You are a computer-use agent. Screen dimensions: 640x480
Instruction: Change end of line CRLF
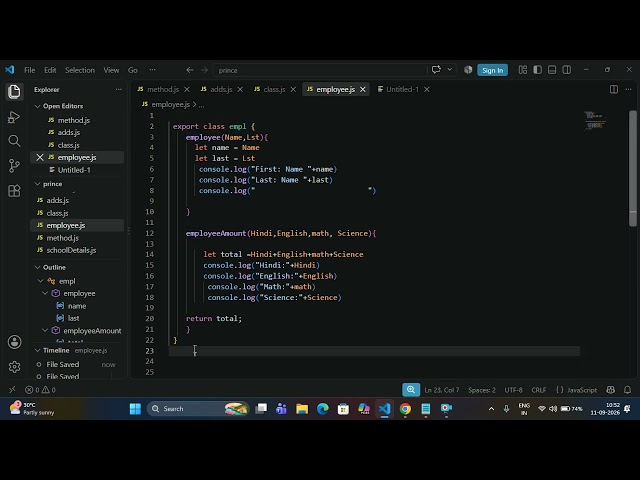pos(539,390)
